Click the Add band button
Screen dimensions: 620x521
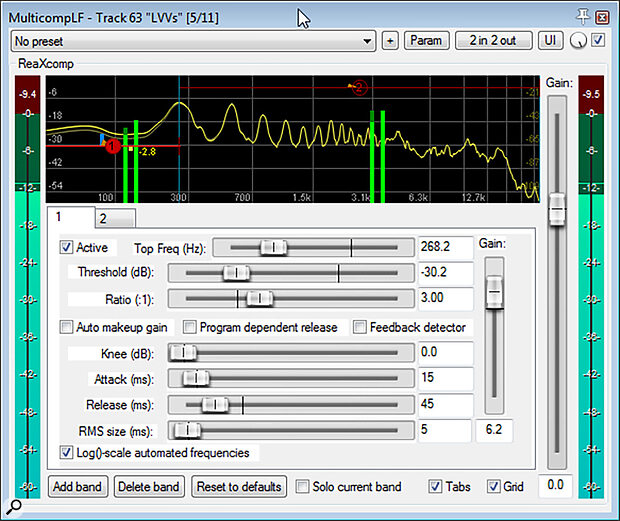pyautogui.click(x=78, y=487)
